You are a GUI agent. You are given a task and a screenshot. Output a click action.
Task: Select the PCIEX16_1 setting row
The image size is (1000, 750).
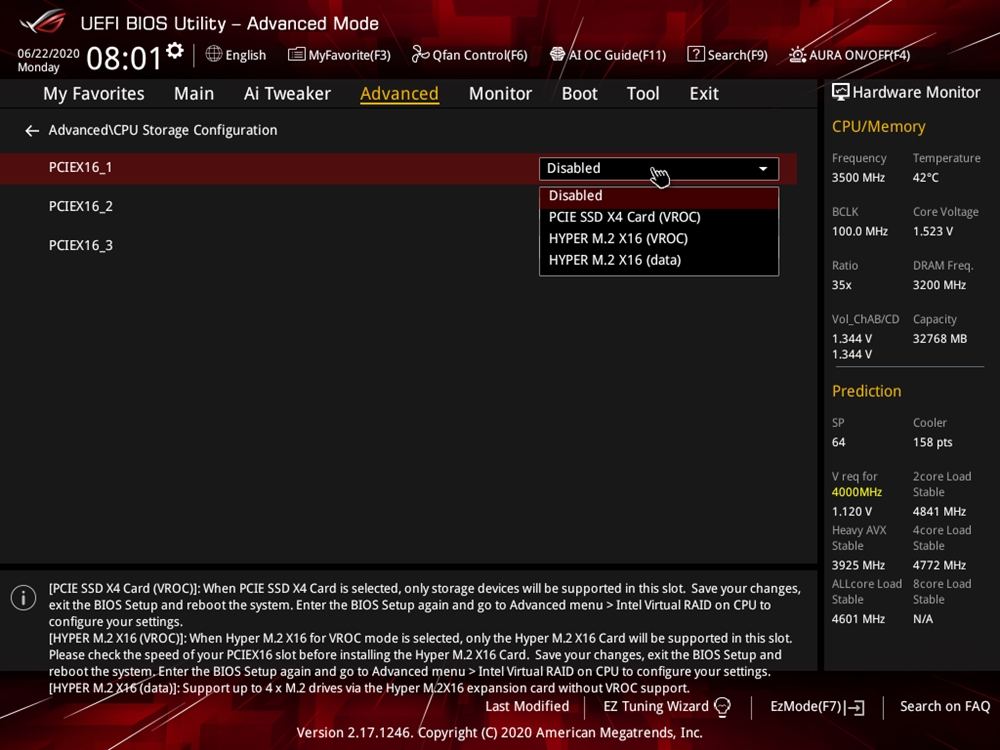[x=398, y=168]
